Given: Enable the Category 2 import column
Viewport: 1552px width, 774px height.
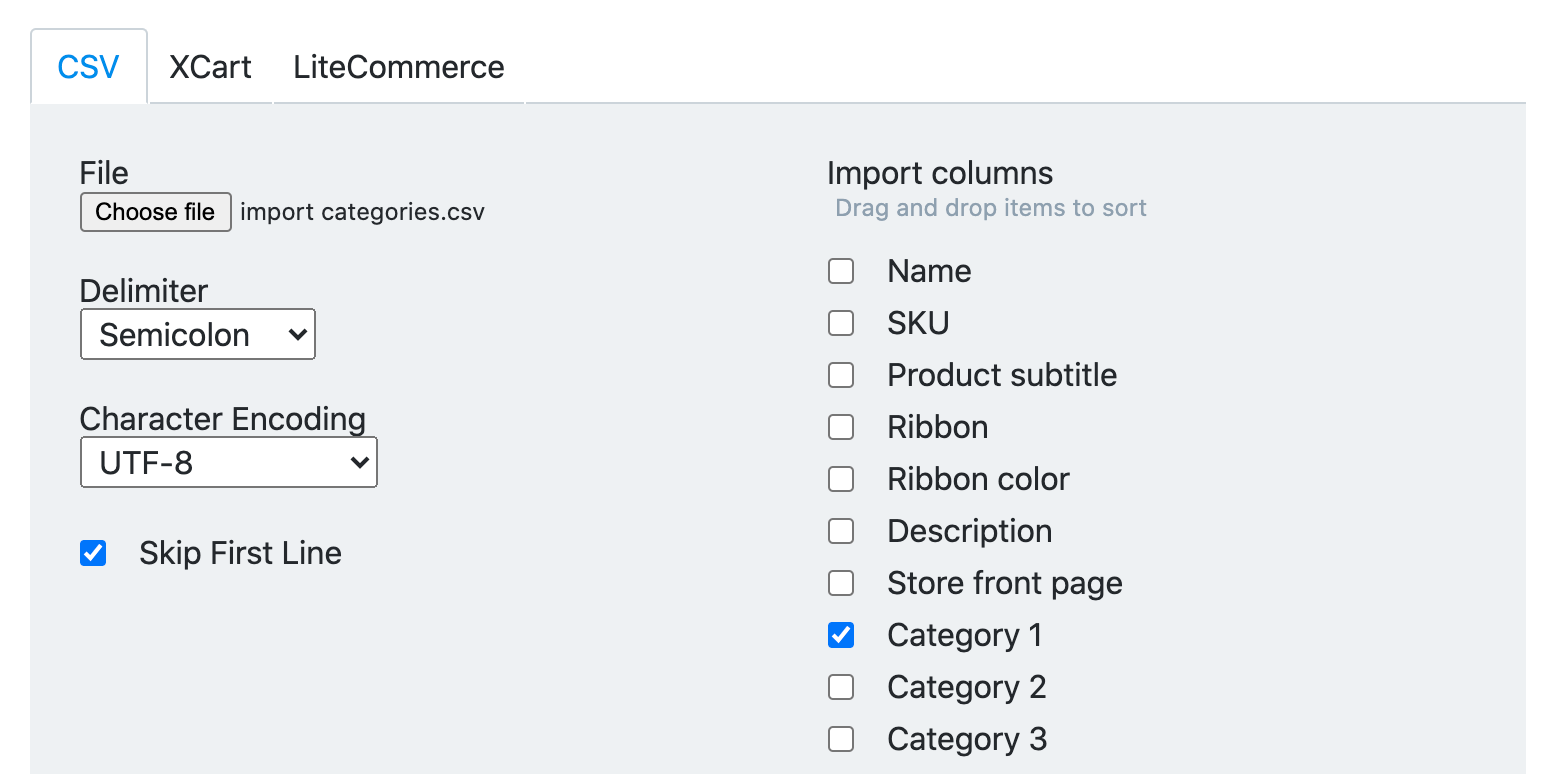Looking at the screenshot, I should [x=840, y=686].
